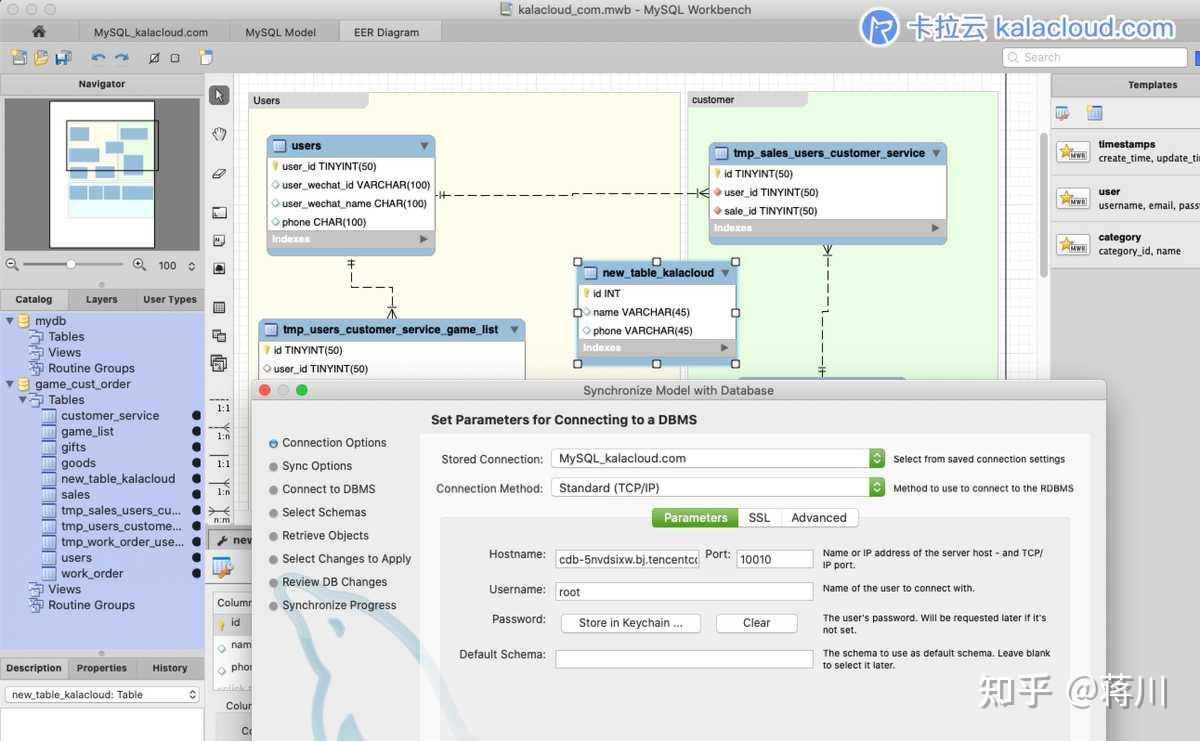Open the MySQL Model tab
Image resolution: width=1200 pixels, height=741 pixels.
(280, 32)
